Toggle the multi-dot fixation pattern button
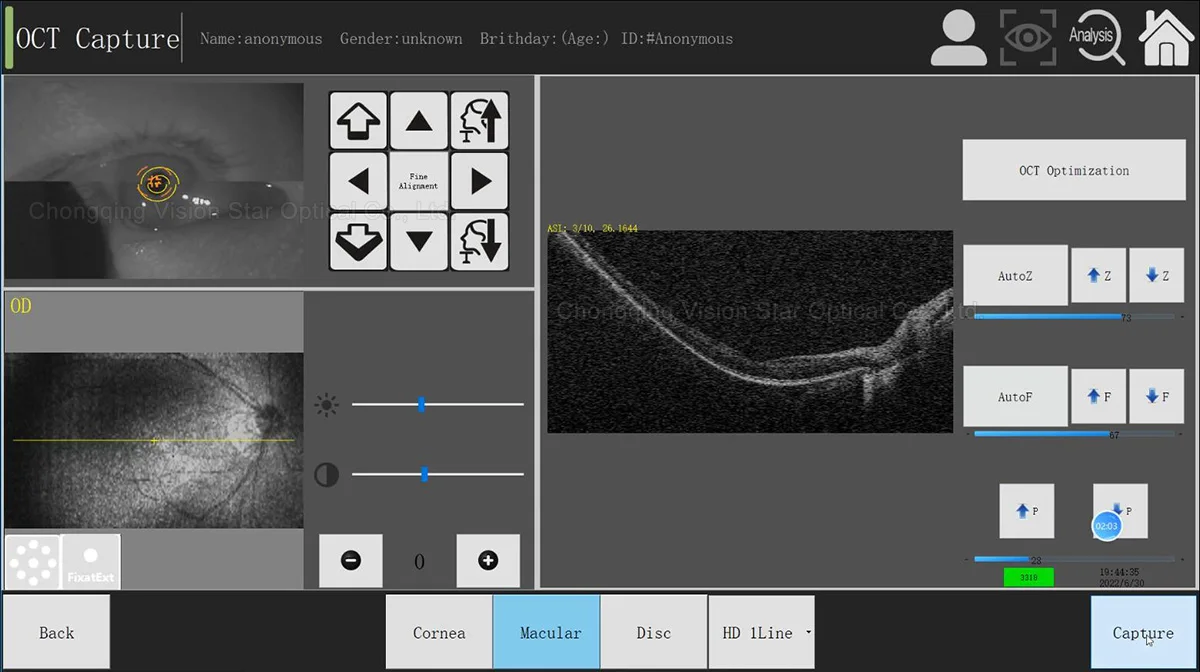 coord(32,562)
